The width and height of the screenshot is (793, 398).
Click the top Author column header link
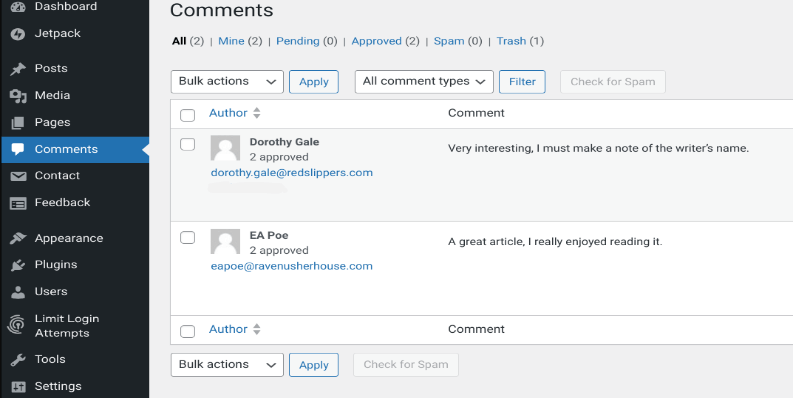228,113
